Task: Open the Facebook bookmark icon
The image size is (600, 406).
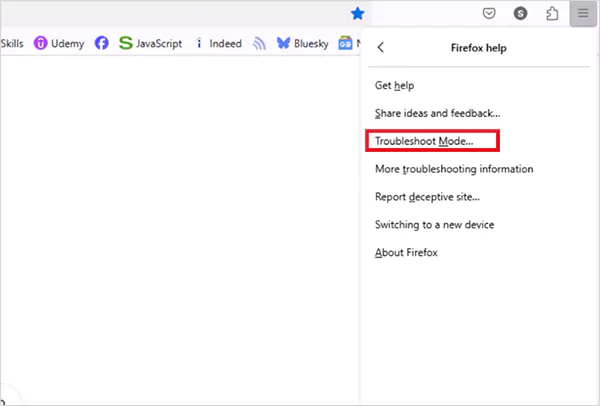Action: coord(101,43)
